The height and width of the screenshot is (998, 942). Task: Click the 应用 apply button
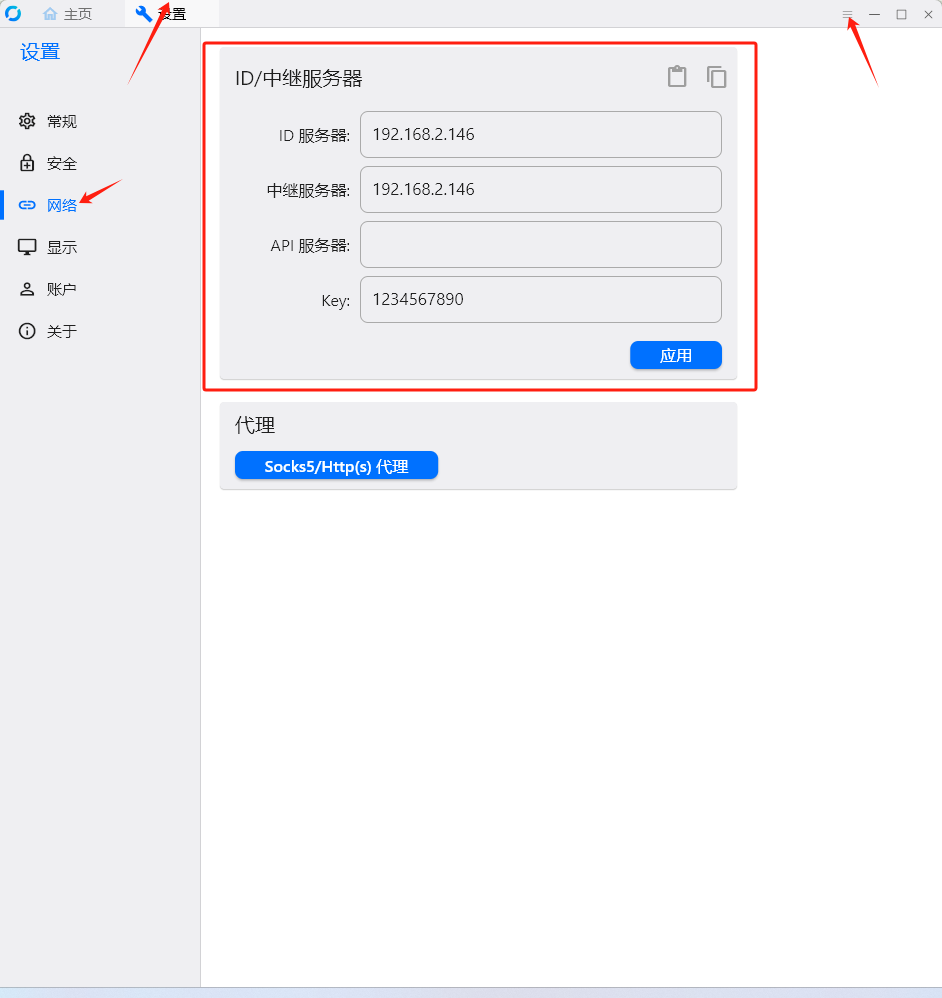[x=676, y=355]
